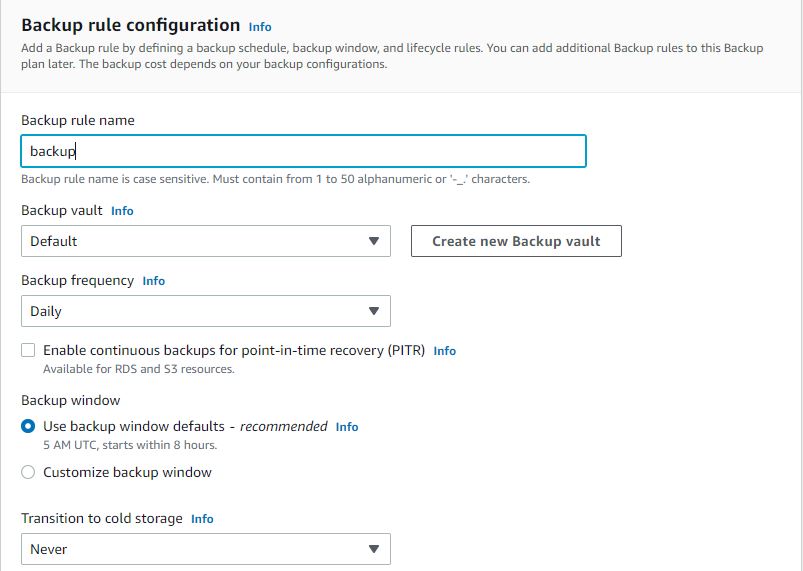
Task: Click the cold storage dropdown arrow icon
Action: [x=373, y=549]
